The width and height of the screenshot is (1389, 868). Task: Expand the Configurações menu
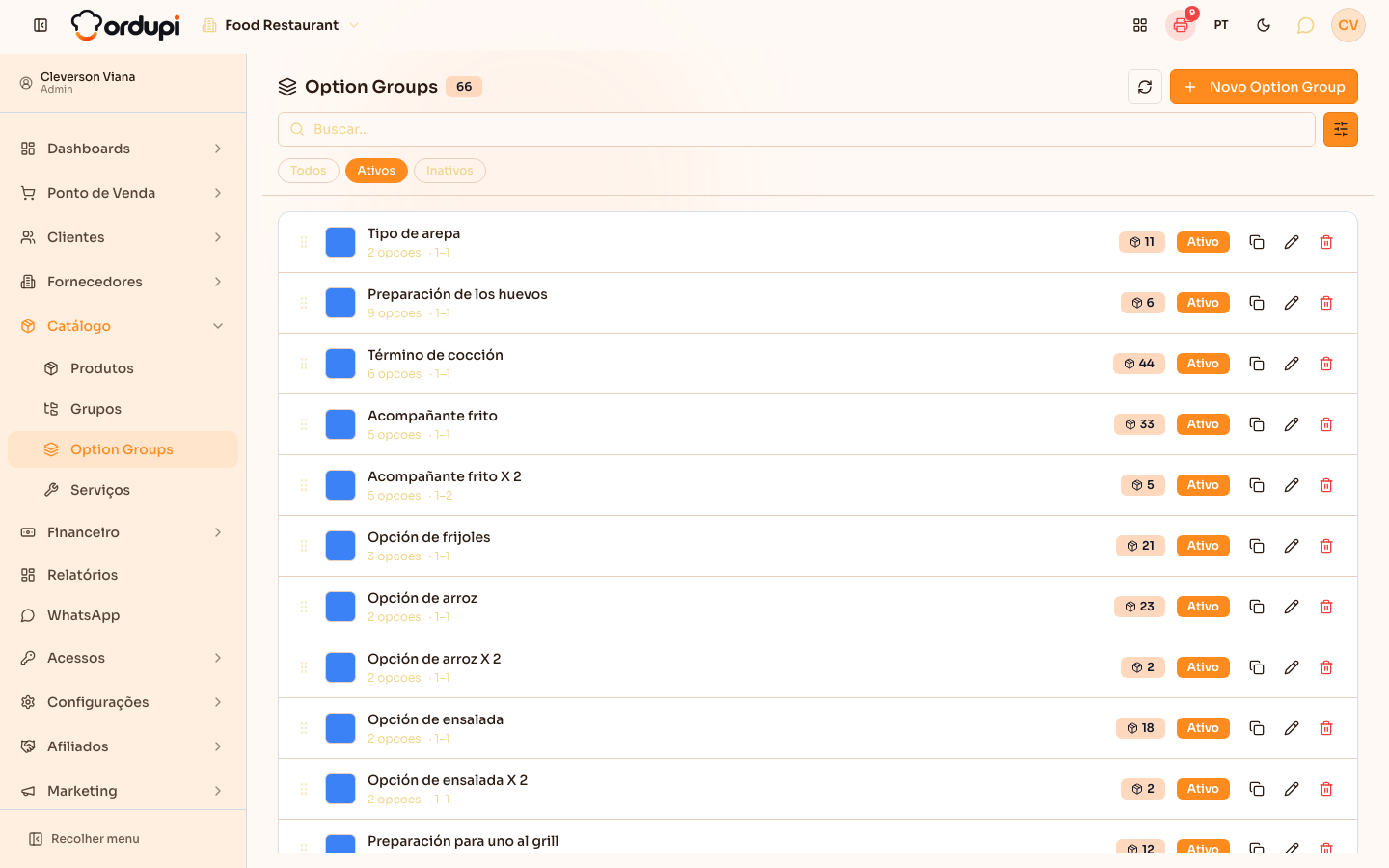(123, 702)
